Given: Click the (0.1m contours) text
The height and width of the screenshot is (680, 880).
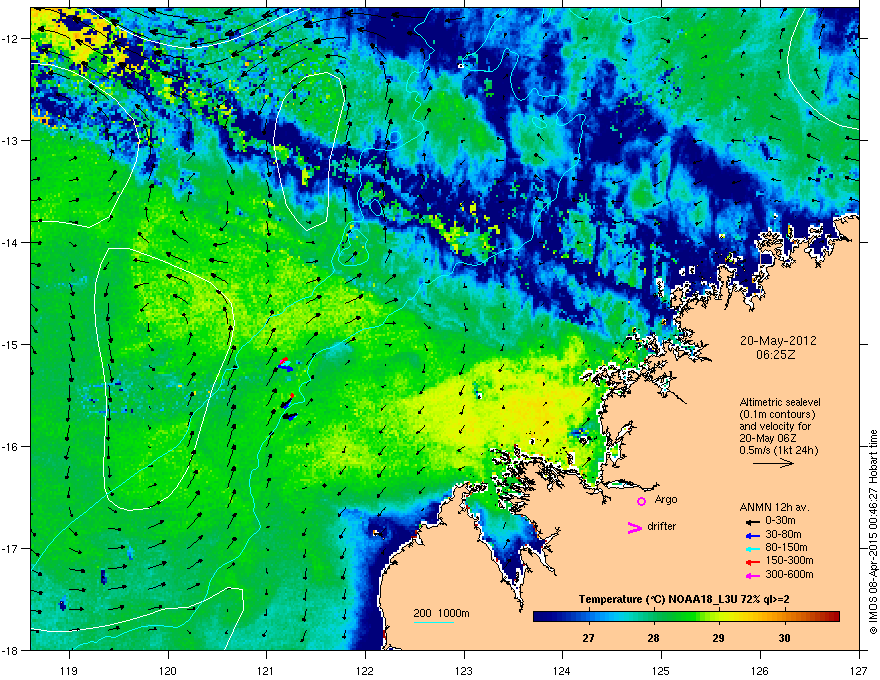Looking at the screenshot, I should click(777, 414).
